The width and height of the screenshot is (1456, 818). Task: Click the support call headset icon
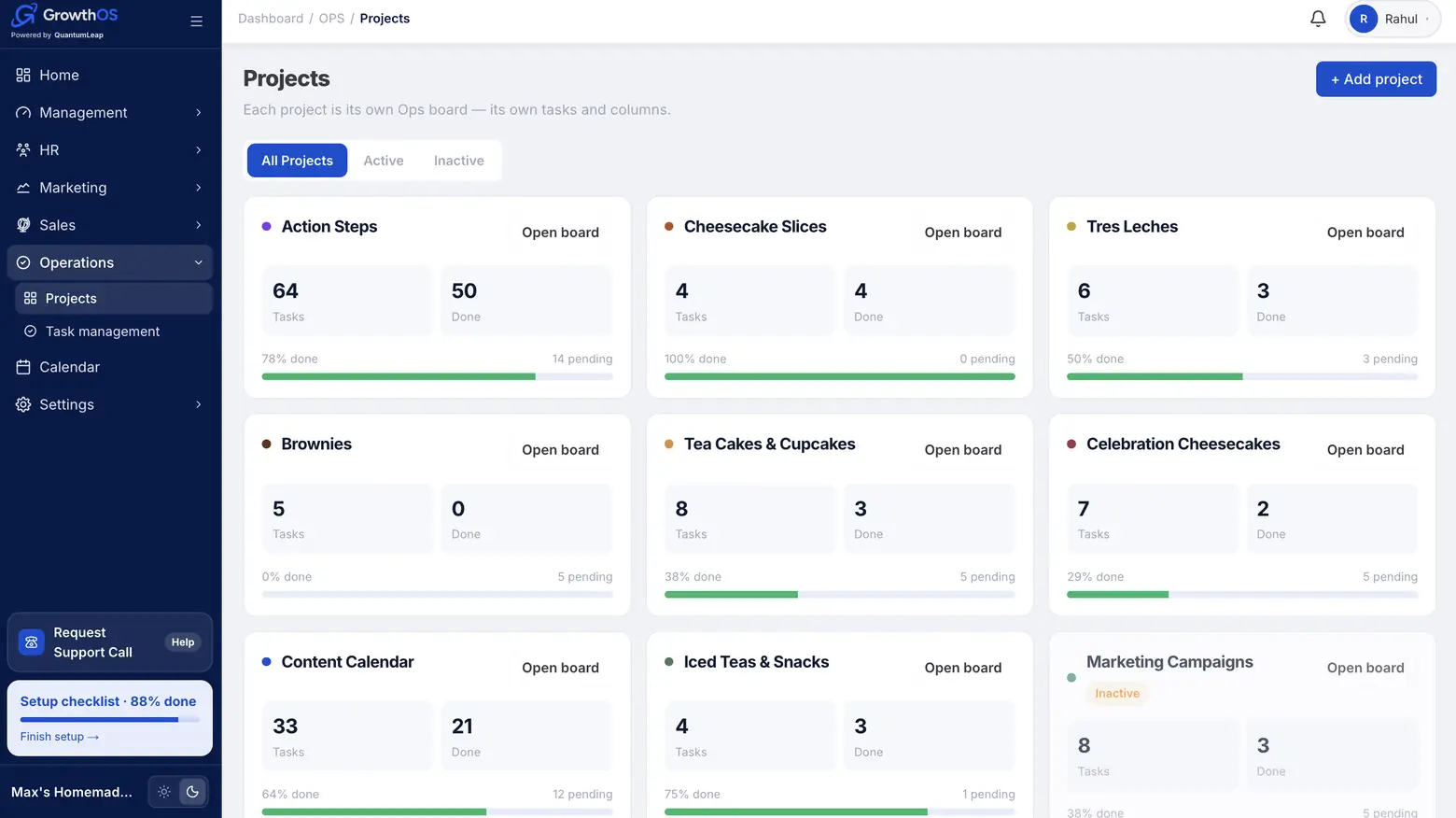click(x=32, y=642)
